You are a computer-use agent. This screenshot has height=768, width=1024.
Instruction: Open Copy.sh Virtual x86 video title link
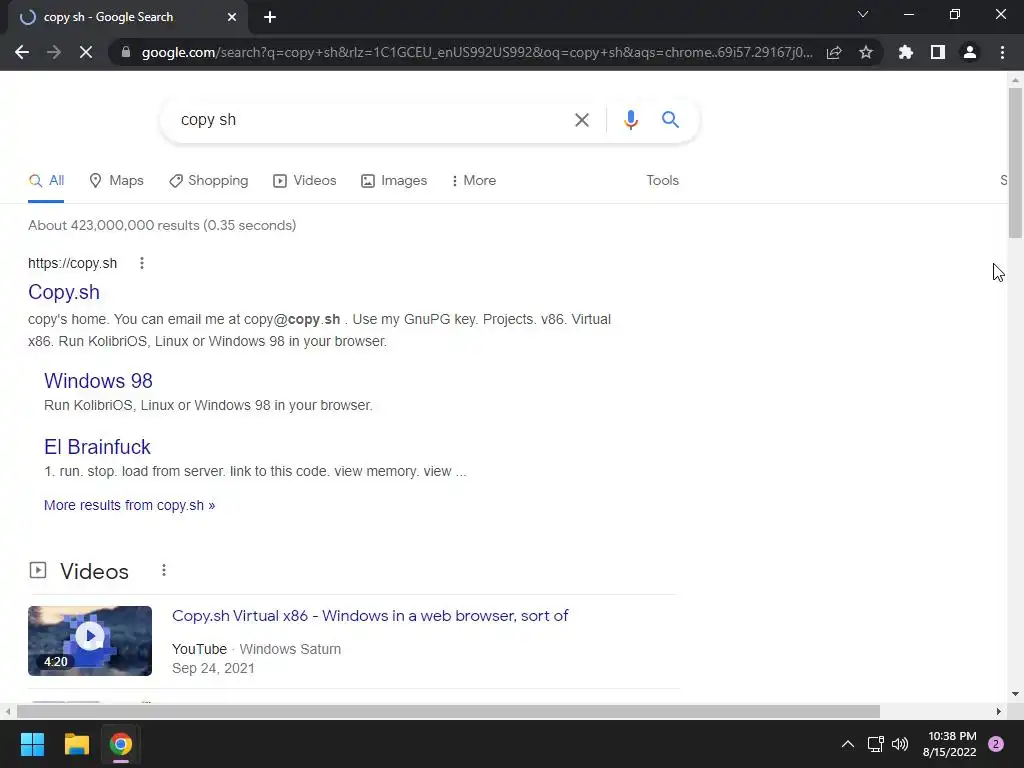tap(370, 616)
